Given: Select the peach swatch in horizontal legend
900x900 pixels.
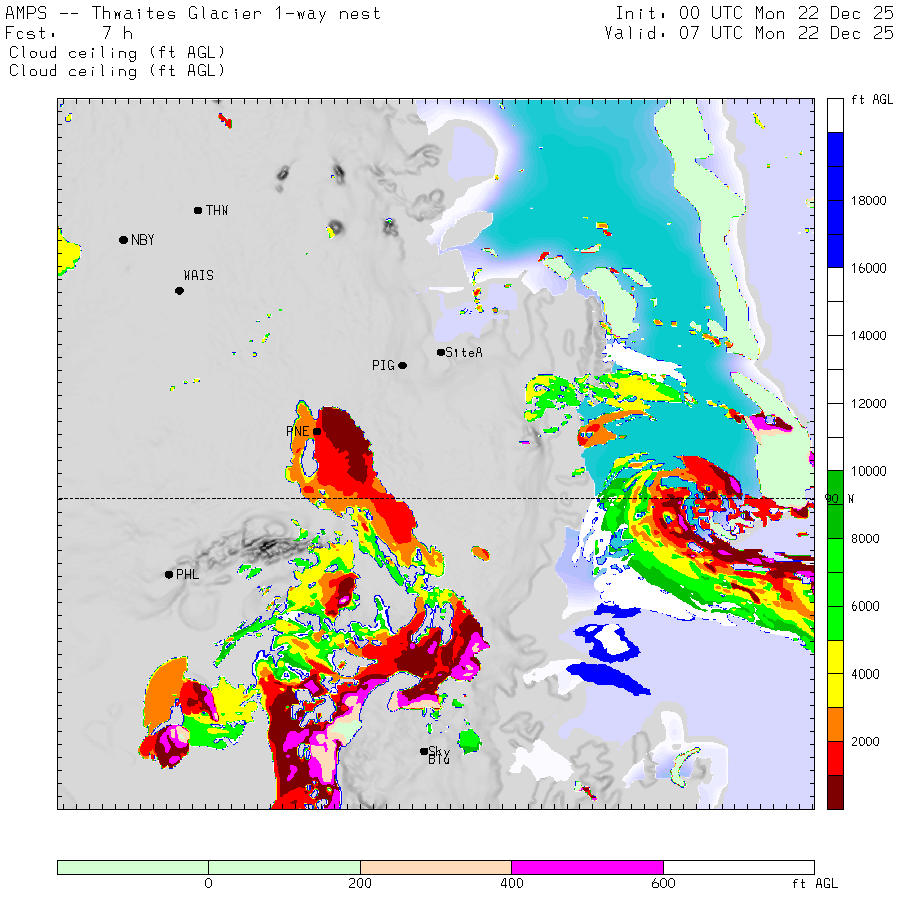Looking at the screenshot, I should pyautogui.click(x=435, y=867).
